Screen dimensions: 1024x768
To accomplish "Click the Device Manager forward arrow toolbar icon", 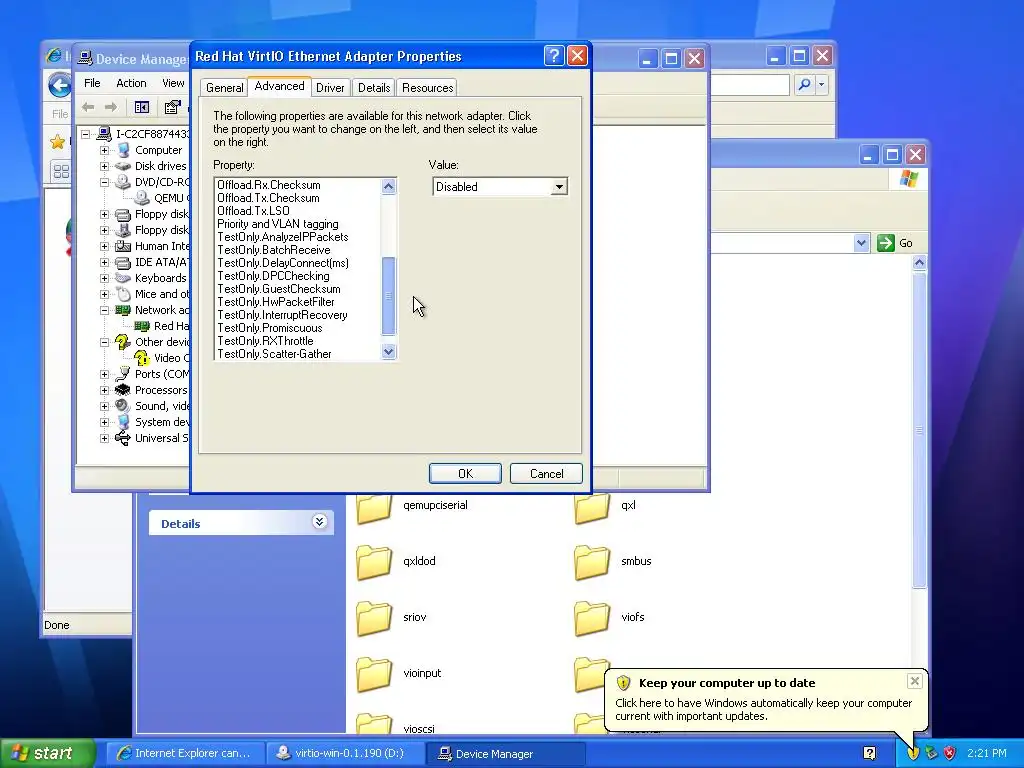I will pyautogui.click(x=111, y=107).
